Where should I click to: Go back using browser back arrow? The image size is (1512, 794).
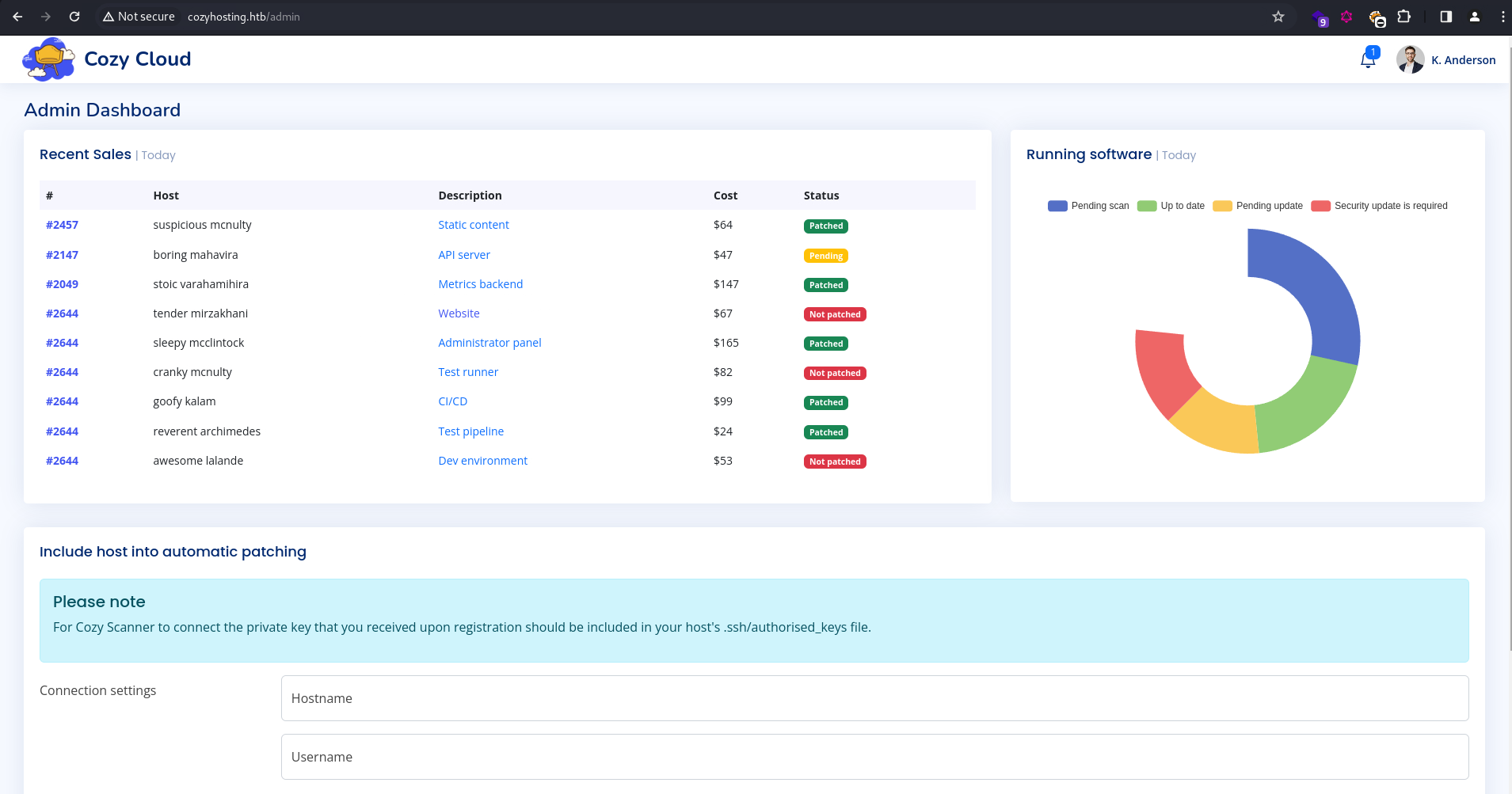tap(17, 17)
